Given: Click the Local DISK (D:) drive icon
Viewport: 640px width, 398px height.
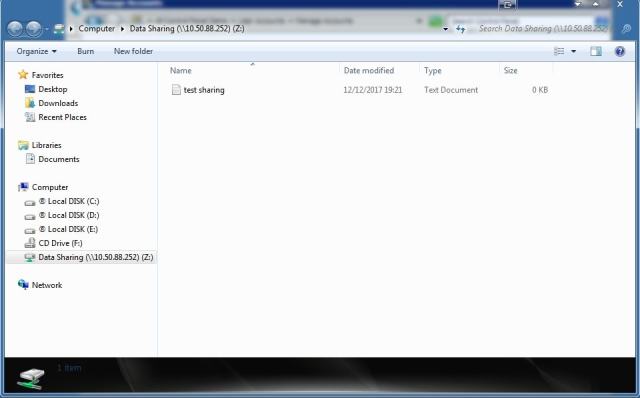Looking at the screenshot, I should point(30,216).
